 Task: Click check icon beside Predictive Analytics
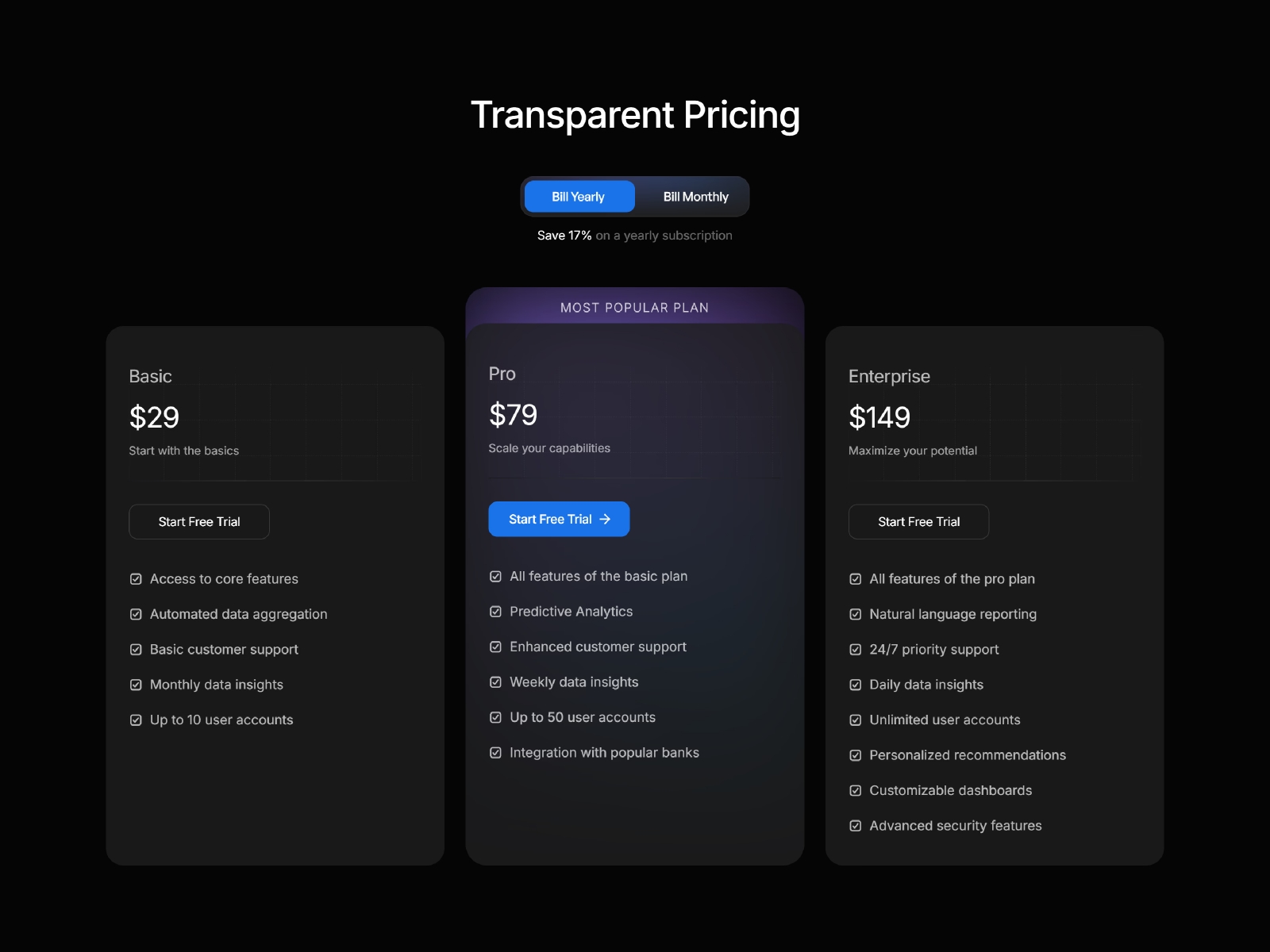[495, 612]
